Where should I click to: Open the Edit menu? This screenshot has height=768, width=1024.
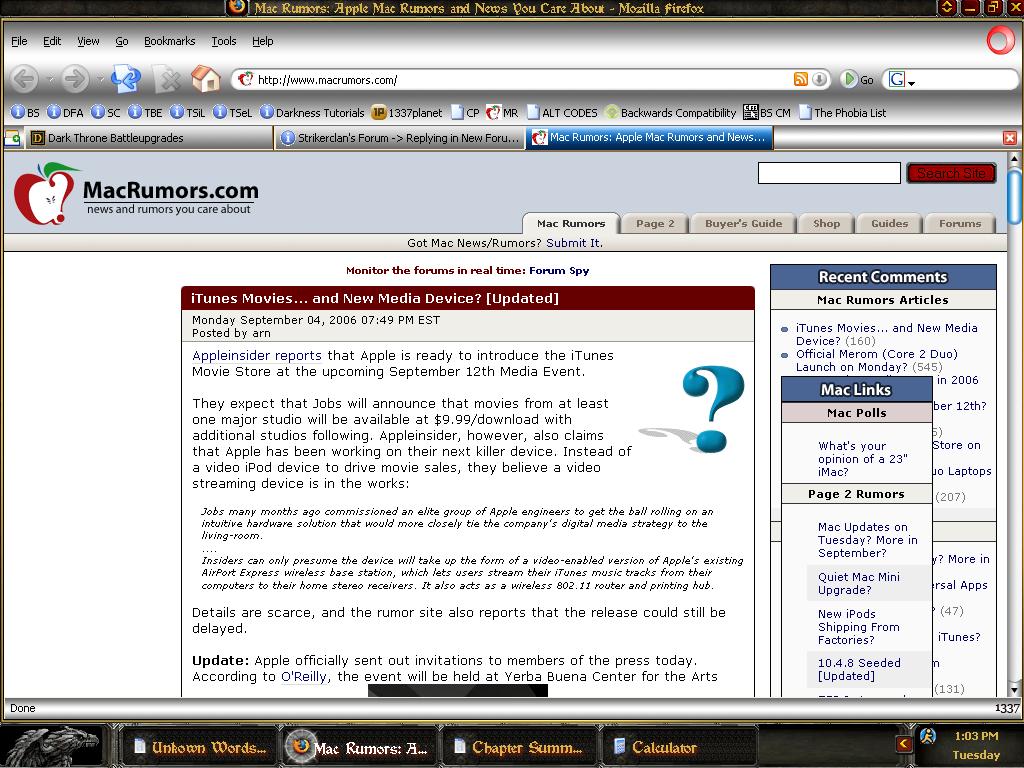click(52, 41)
